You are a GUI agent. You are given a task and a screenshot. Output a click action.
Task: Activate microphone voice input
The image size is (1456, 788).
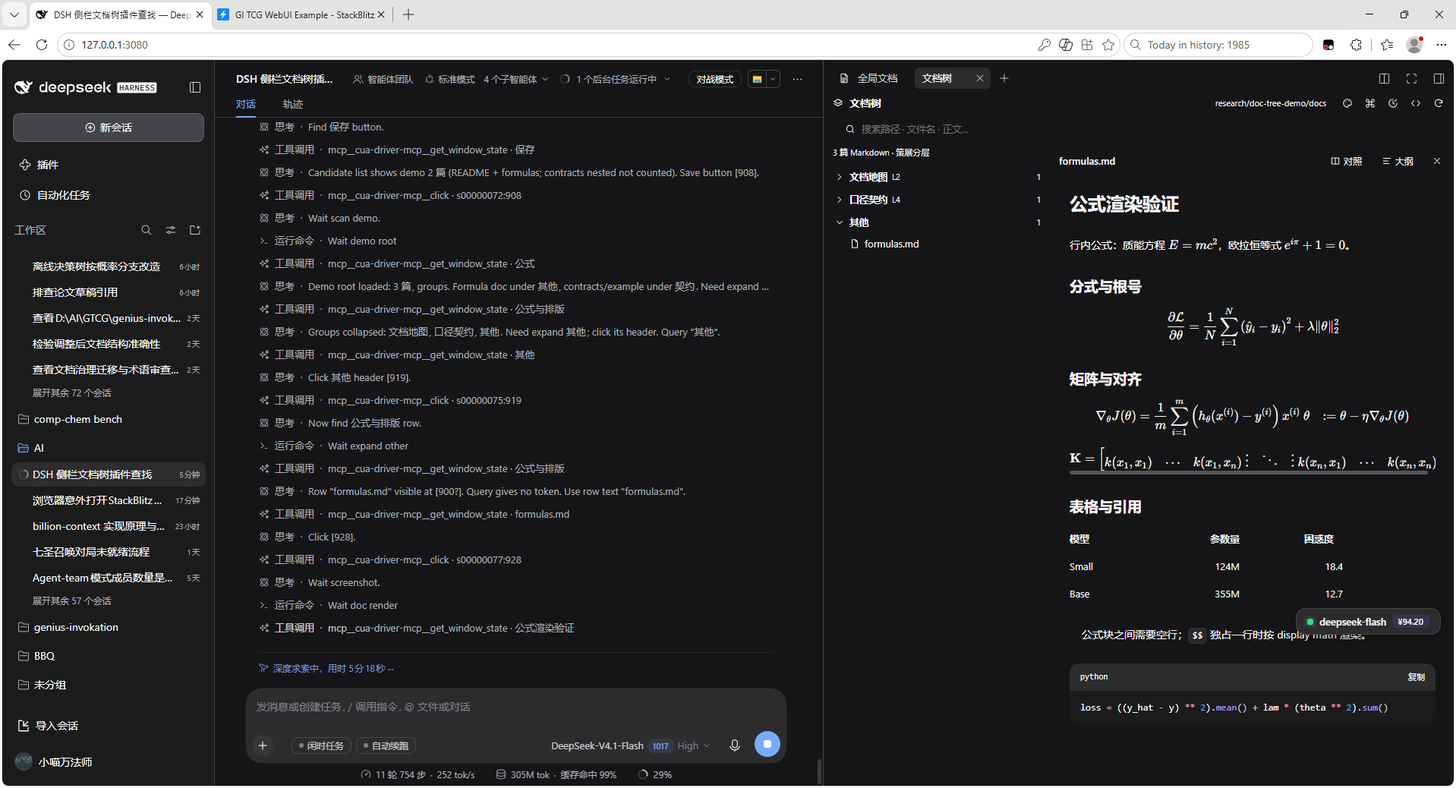click(735, 745)
